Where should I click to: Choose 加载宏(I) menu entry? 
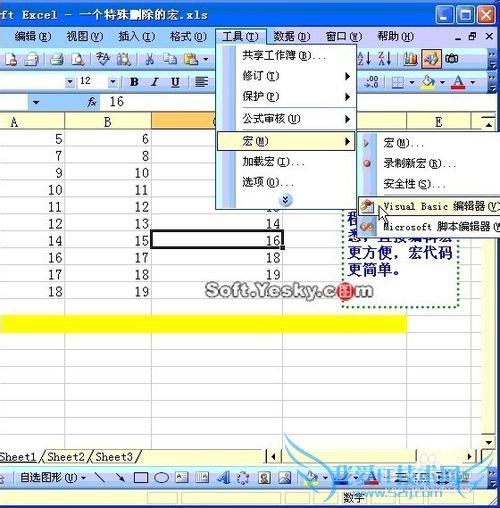pyautogui.click(x=286, y=162)
